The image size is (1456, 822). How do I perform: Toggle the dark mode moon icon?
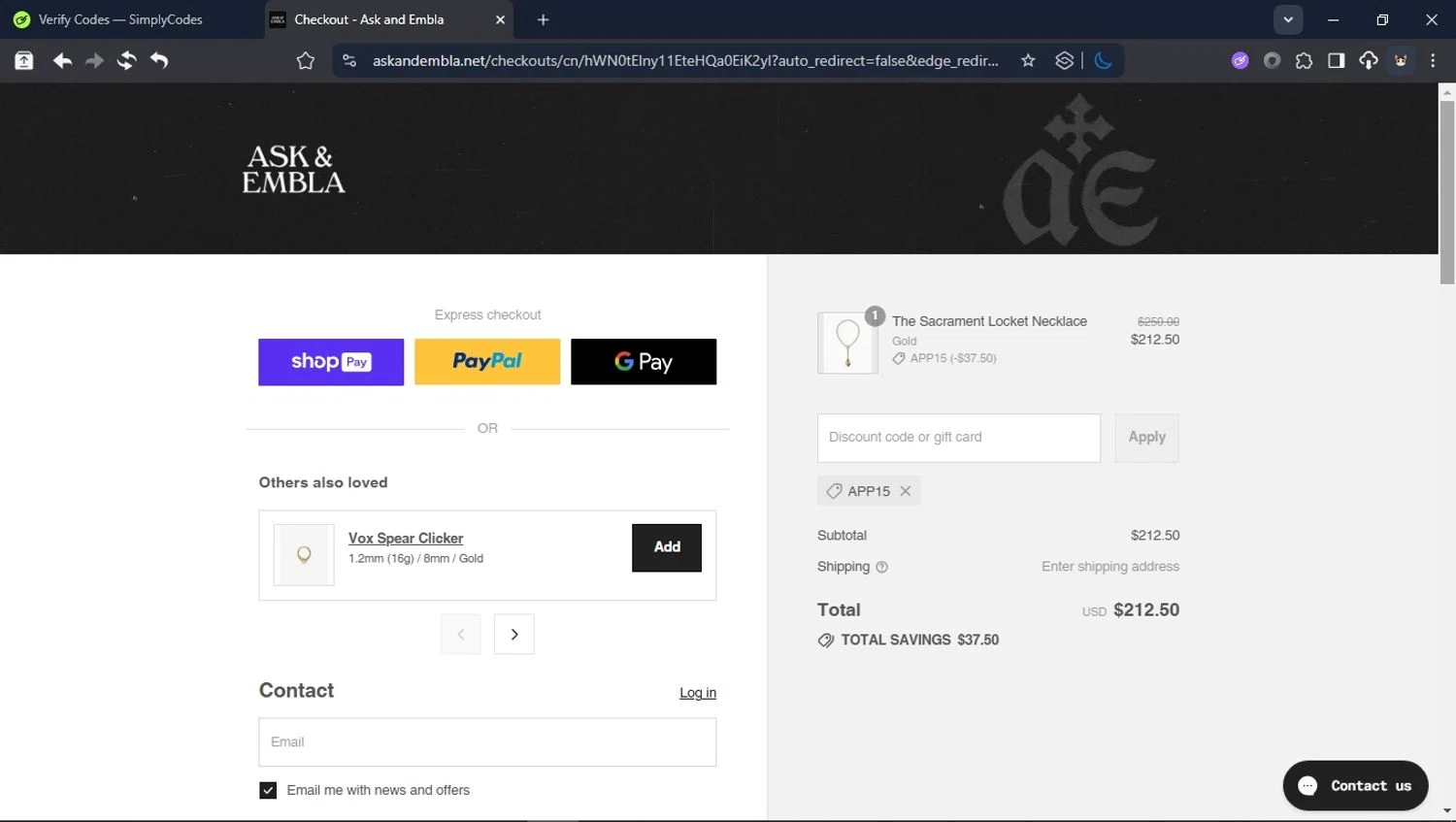[1103, 60]
